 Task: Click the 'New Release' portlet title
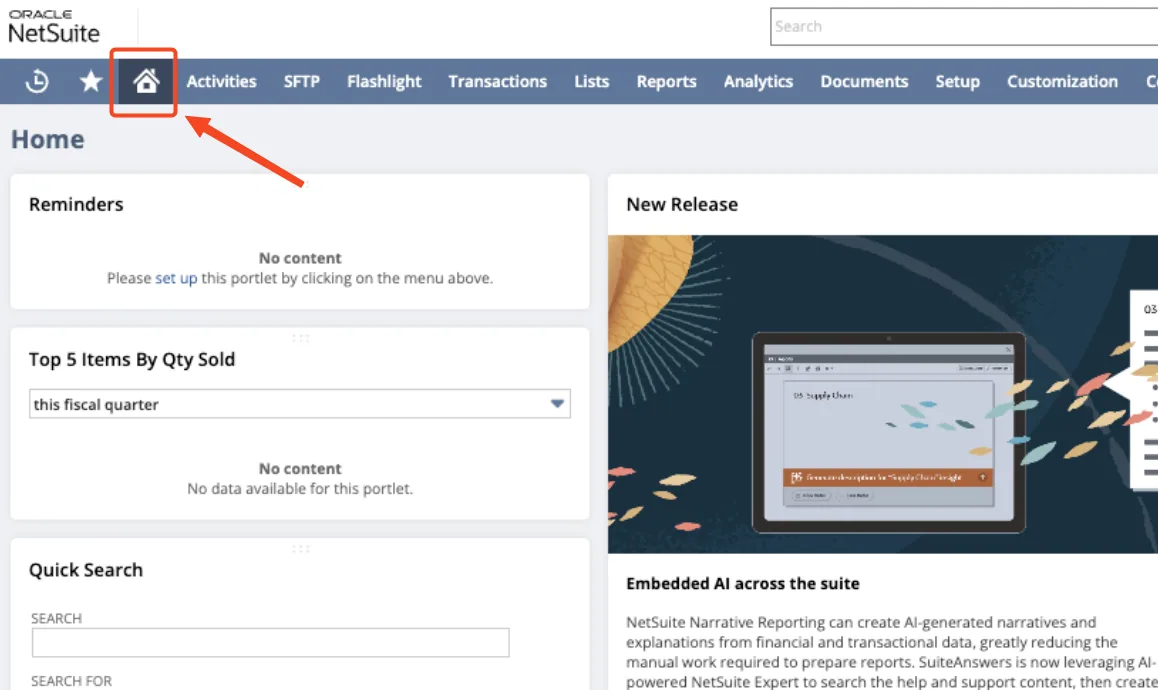[x=682, y=205]
